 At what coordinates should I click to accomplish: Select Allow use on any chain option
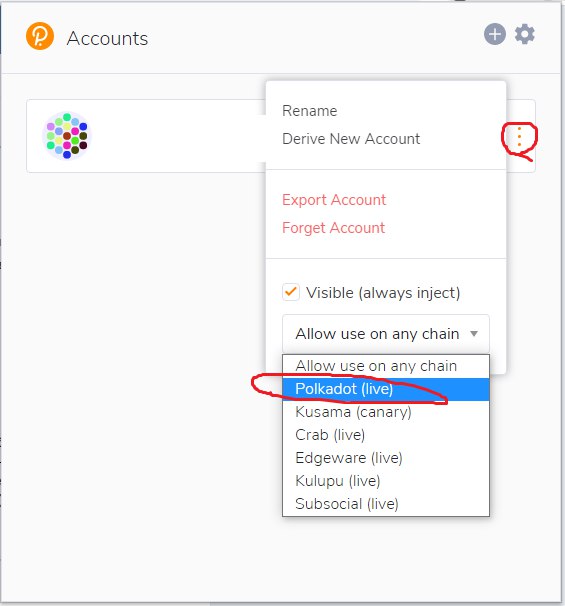point(386,366)
